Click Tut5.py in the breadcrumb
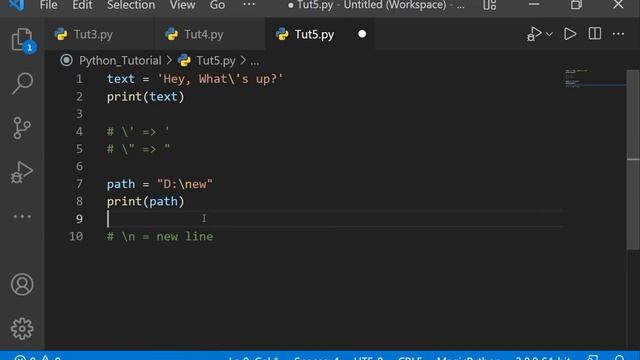This screenshot has width=640, height=360. click(x=216, y=60)
